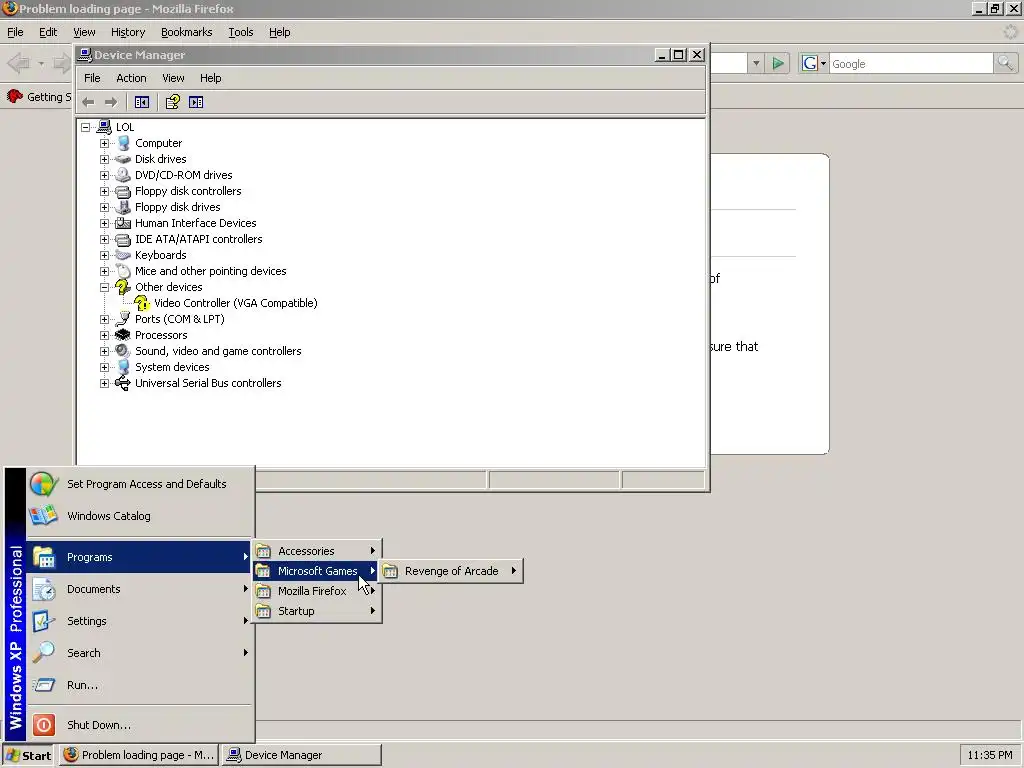
Task: Select the DVD/CD-ROM drives icon
Action: point(123,175)
